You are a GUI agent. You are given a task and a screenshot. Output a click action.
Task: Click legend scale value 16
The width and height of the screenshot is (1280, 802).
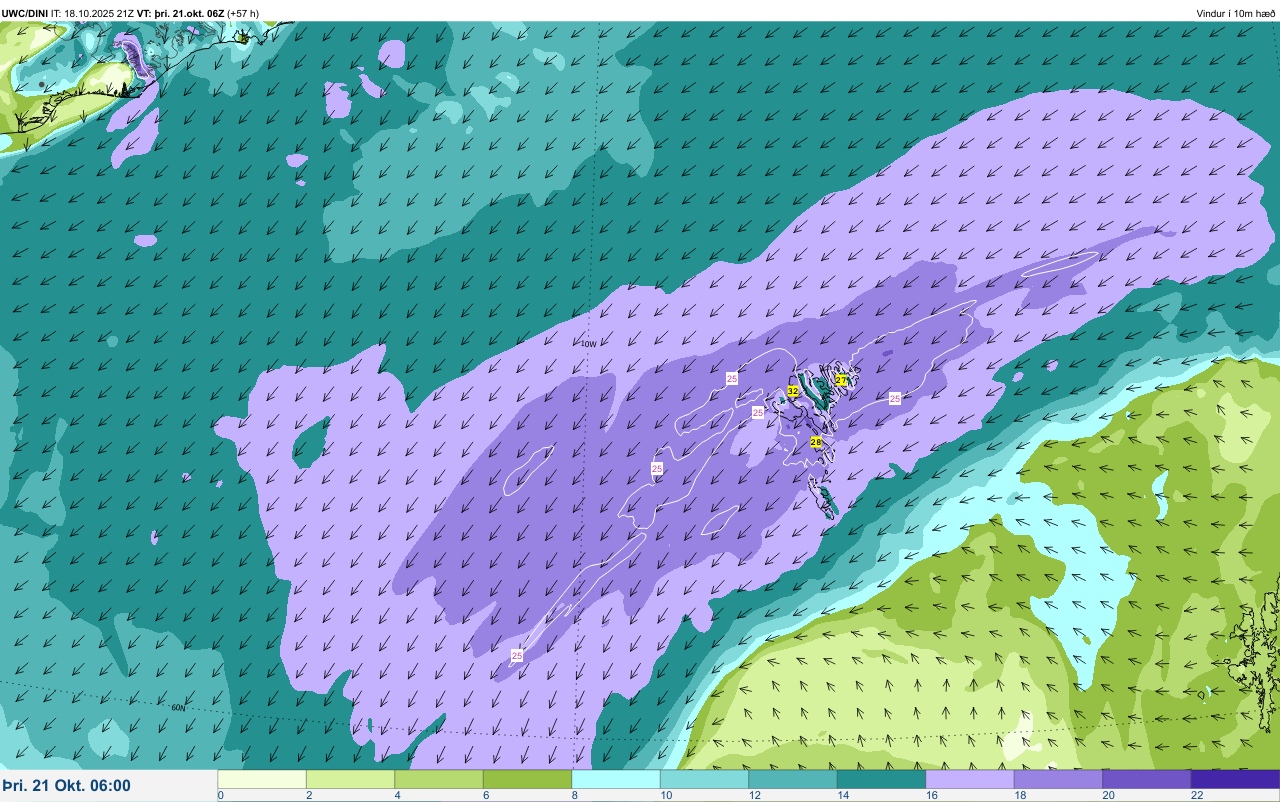pyautogui.click(x=930, y=796)
